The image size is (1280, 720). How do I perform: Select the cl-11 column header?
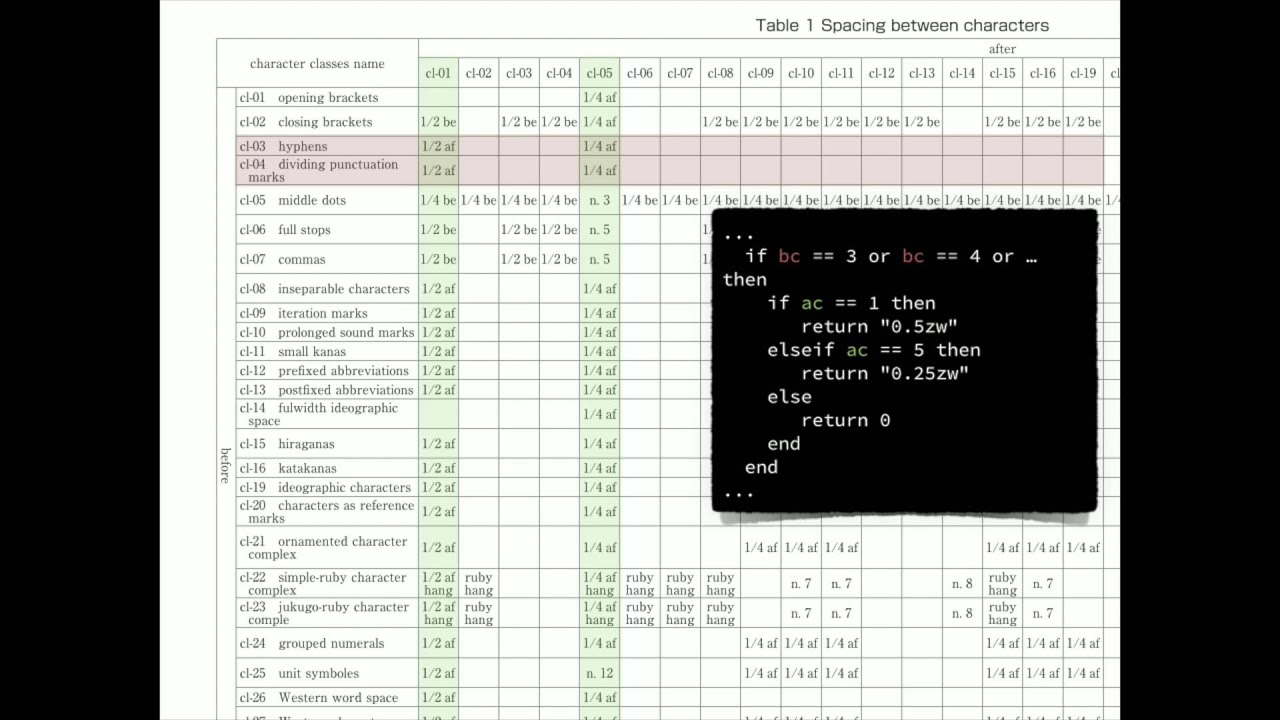(841, 73)
